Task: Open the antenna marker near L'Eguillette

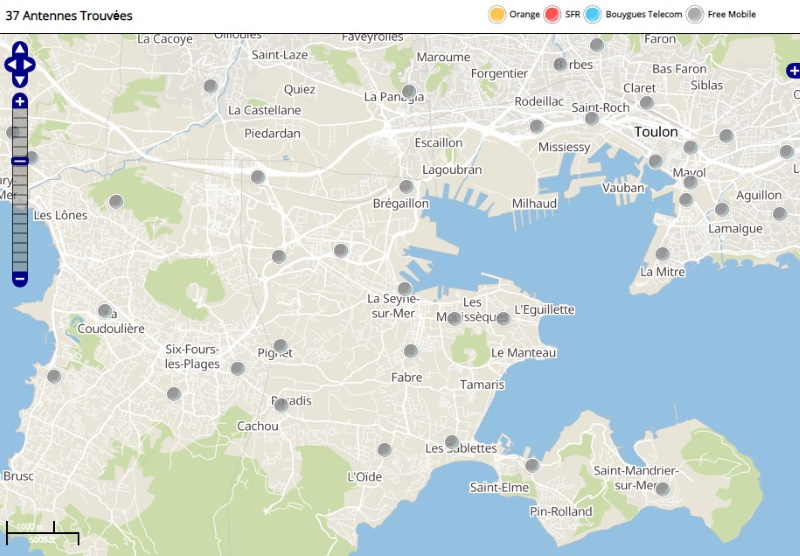Action: click(x=503, y=318)
